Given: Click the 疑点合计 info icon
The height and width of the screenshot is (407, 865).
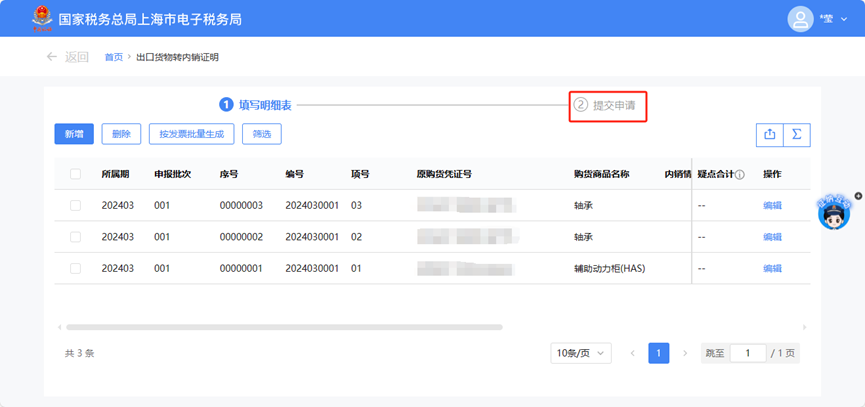Looking at the screenshot, I should 740,175.
